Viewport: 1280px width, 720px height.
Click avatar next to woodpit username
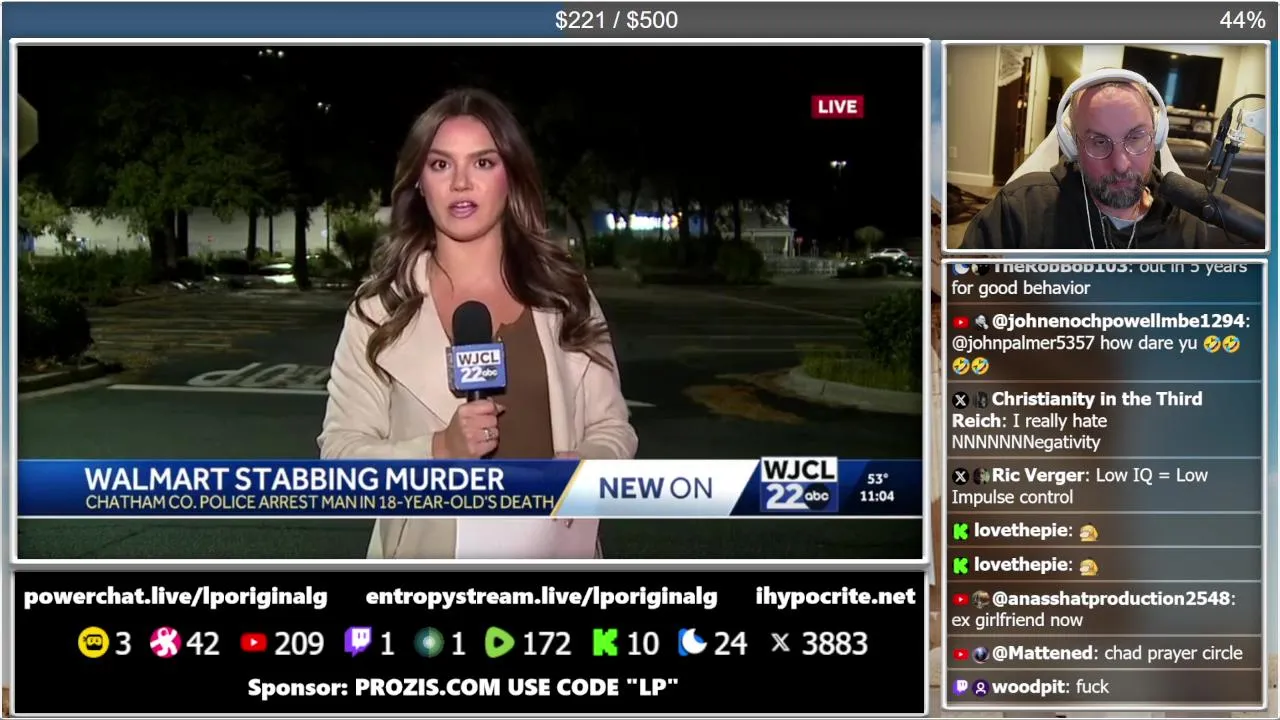(x=980, y=687)
